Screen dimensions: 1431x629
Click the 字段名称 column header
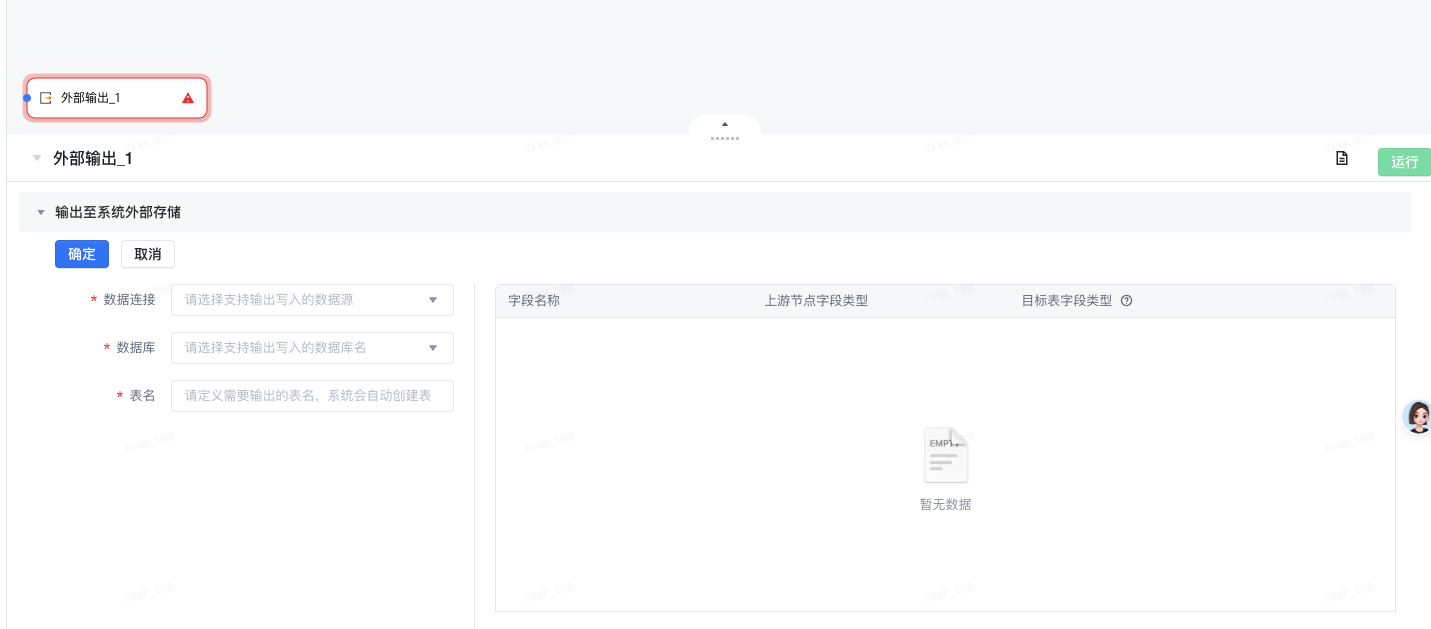[x=534, y=301]
